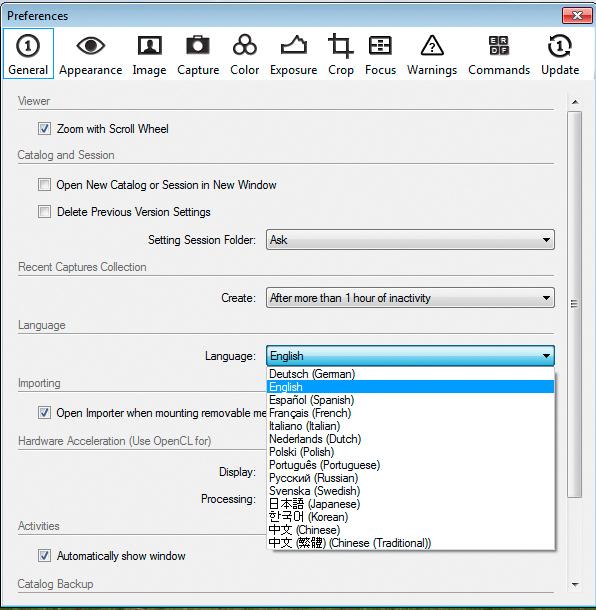Select the Focus preferences tab
This screenshot has height=610, width=596.
point(380,54)
